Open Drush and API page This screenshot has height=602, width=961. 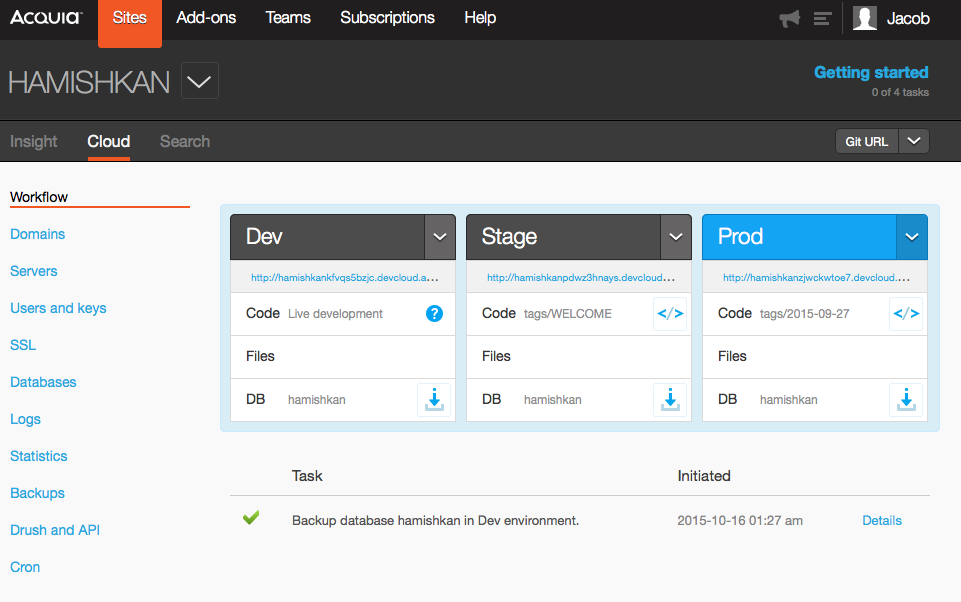tap(55, 530)
